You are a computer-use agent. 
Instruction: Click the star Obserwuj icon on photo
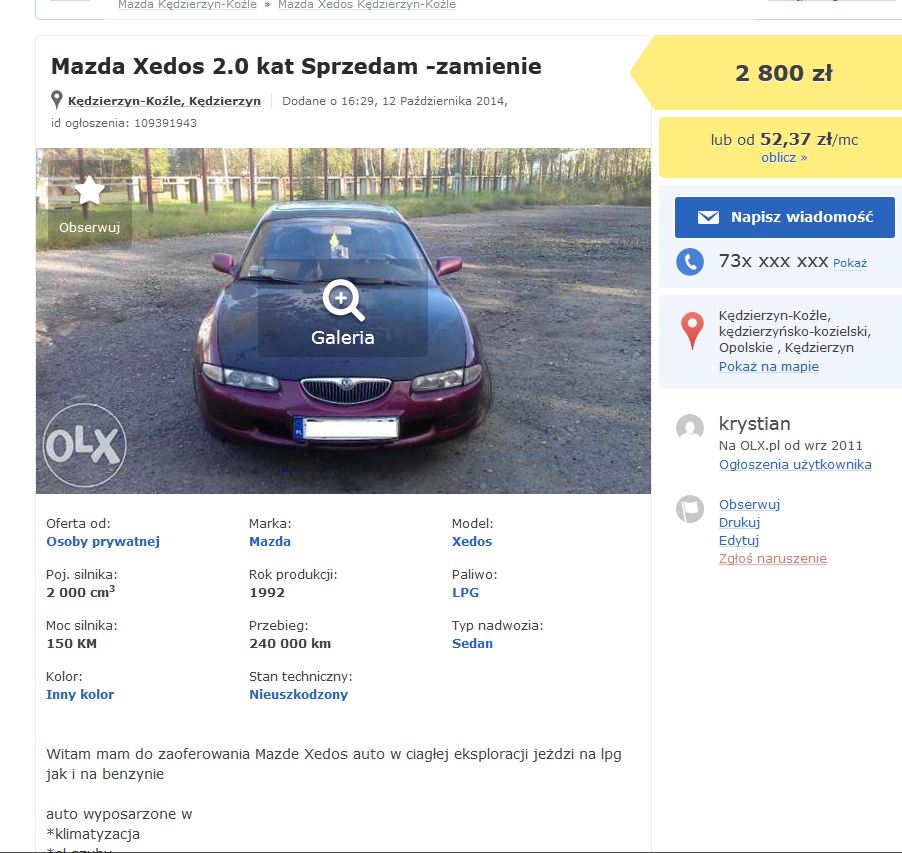click(x=90, y=191)
